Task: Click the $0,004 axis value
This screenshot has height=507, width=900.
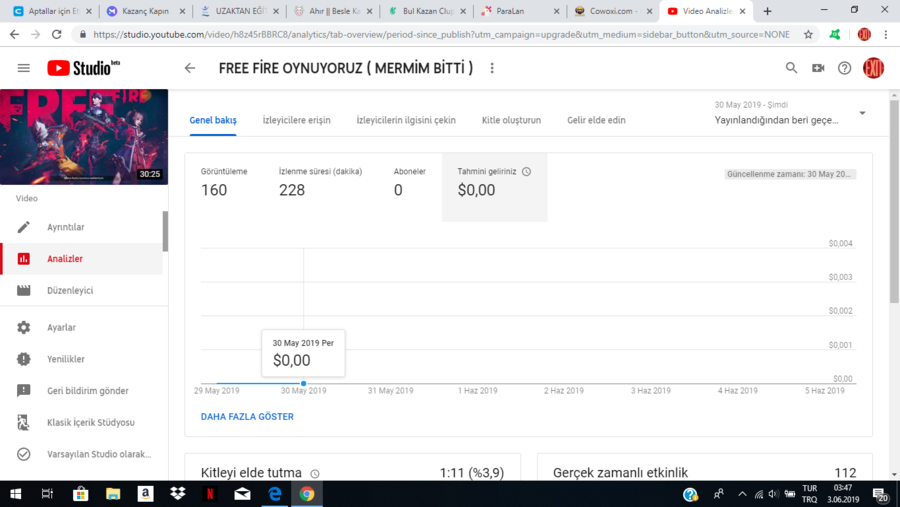Action: coord(840,243)
